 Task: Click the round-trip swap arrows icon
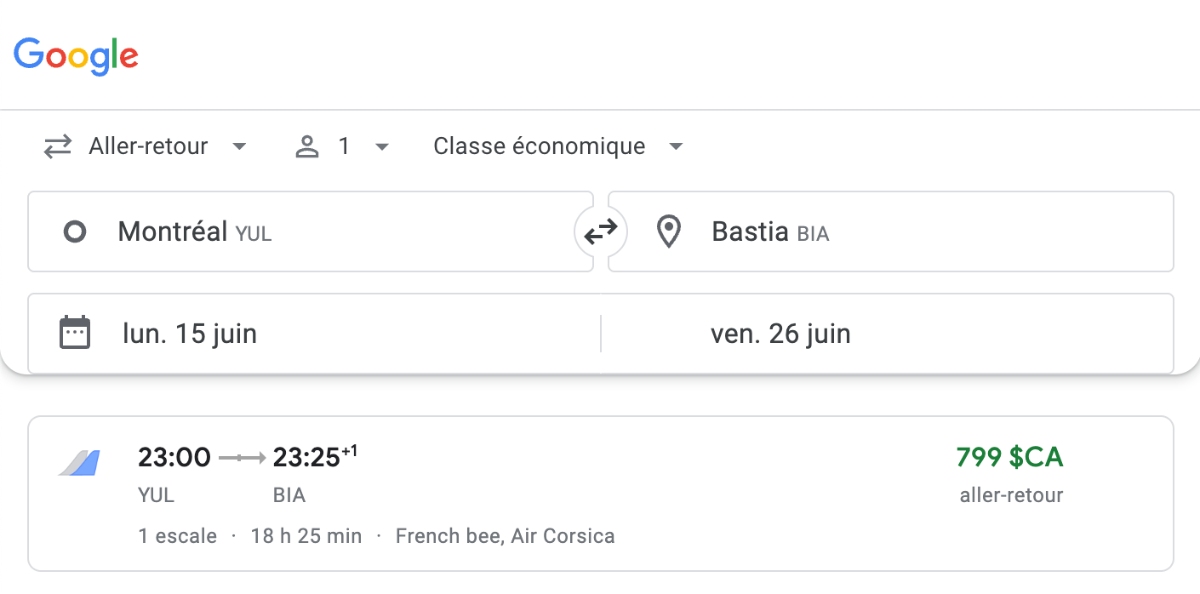pos(599,231)
